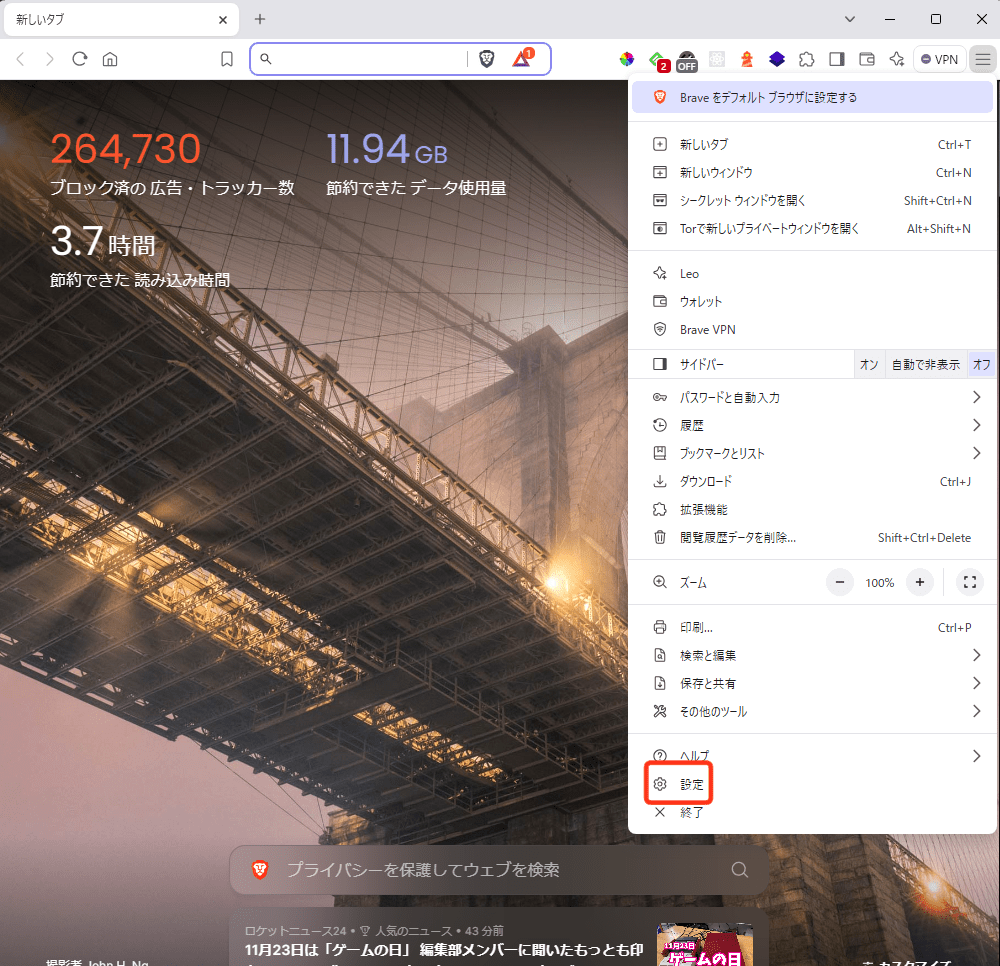Select シークレット ウィンドウを開く menu item
This screenshot has width=1000, height=966.
tap(742, 201)
